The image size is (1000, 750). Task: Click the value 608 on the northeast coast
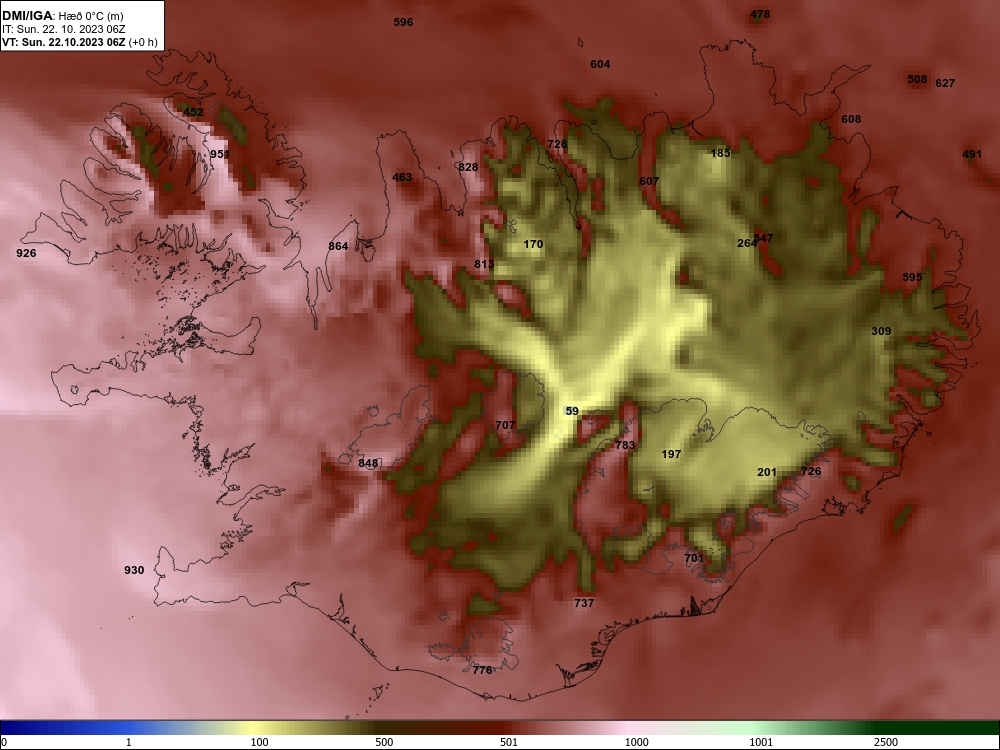pos(851,119)
